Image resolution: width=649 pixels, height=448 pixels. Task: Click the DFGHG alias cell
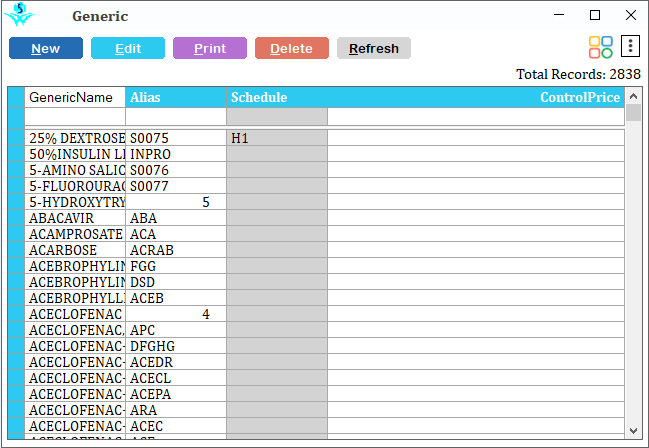tap(176, 346)
